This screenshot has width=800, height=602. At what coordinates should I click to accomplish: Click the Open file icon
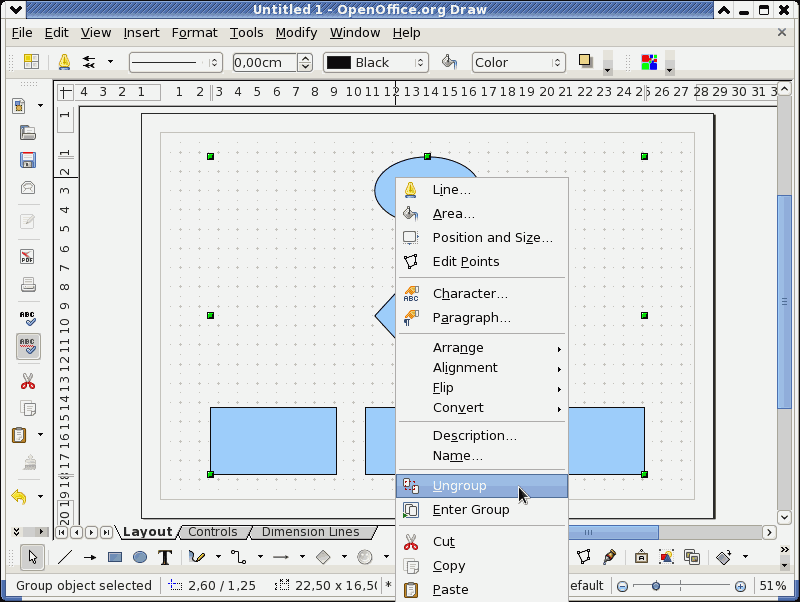coord(28,133)
